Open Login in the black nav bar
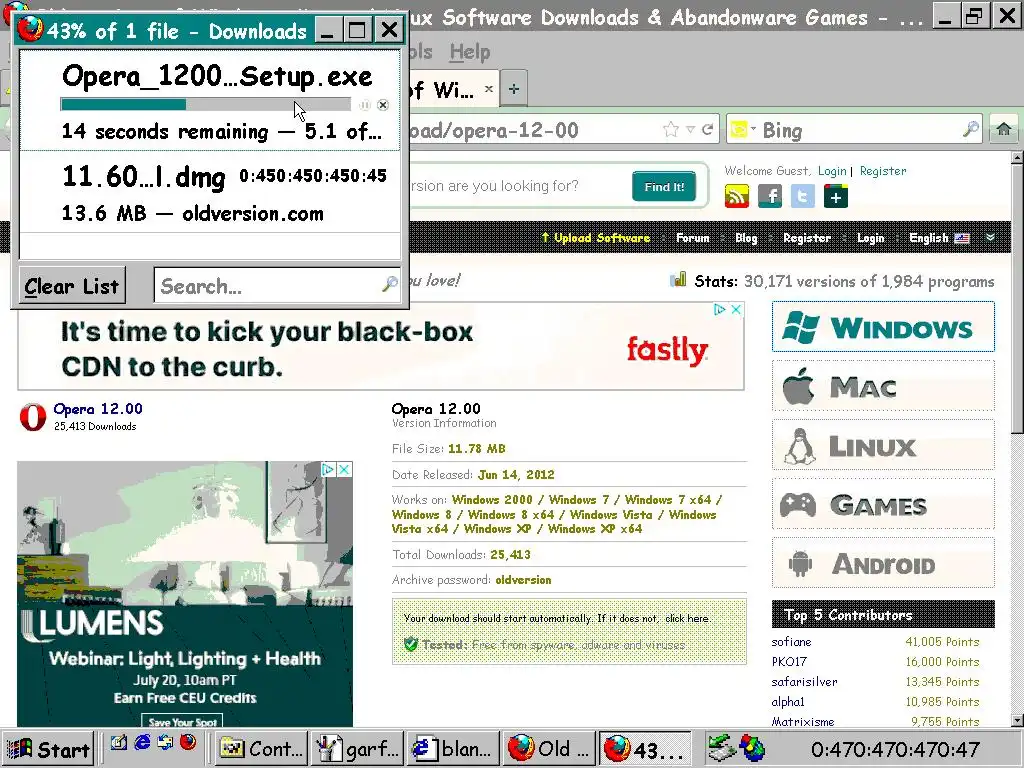The width and height of the screenshot is (1024, 768). (871, 238)
